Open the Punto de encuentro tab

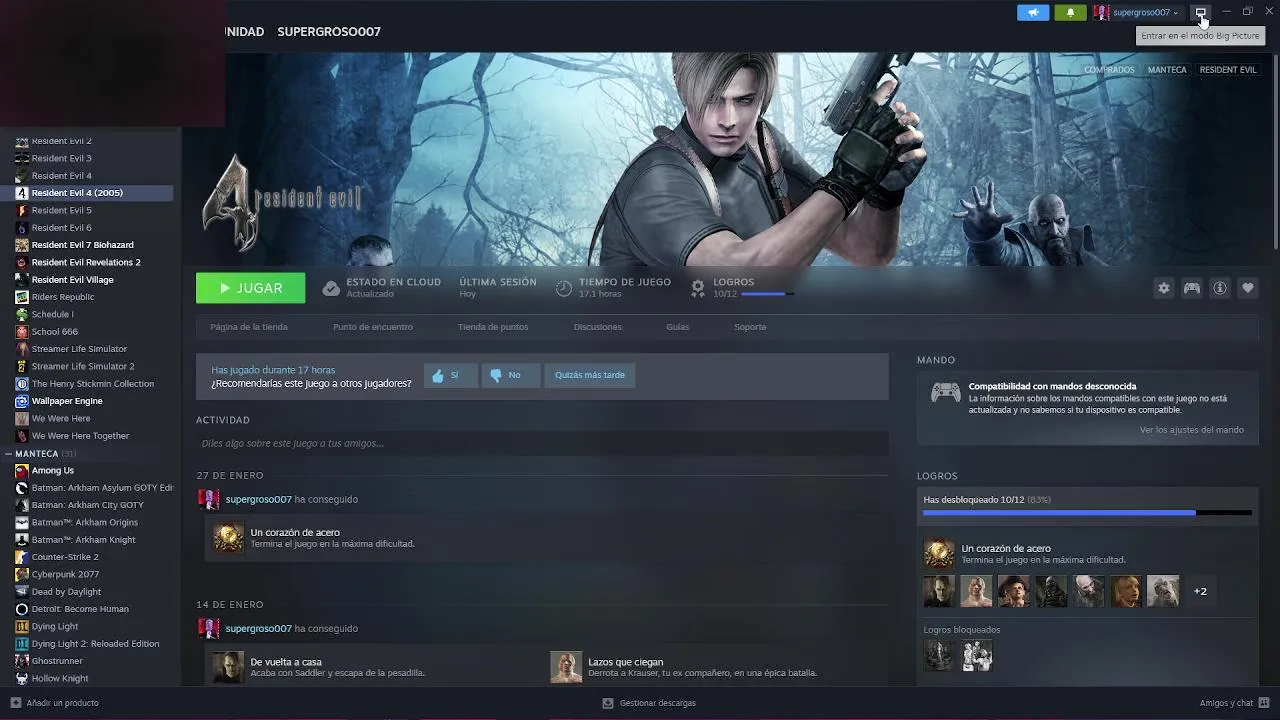[373, 327]
